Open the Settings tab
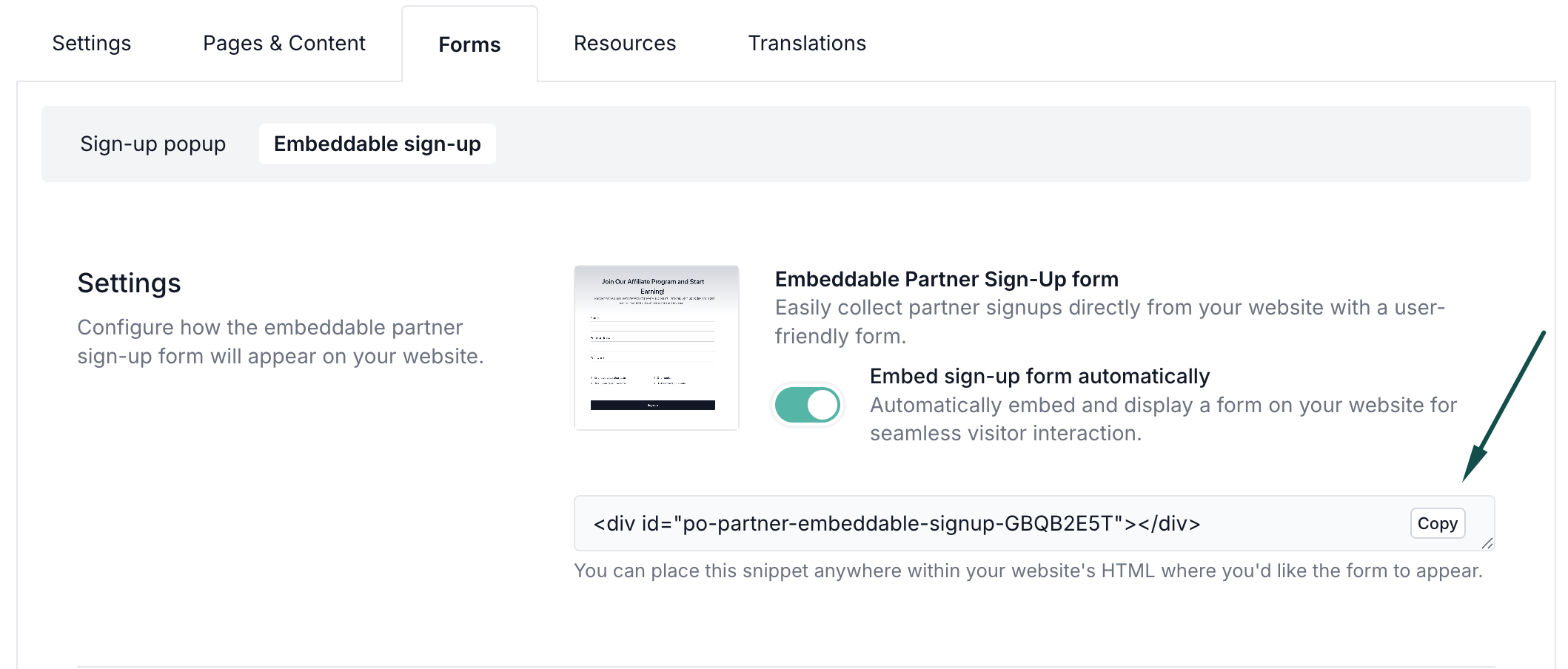Viewport: 1568px width, 669px height. point(92,43)
